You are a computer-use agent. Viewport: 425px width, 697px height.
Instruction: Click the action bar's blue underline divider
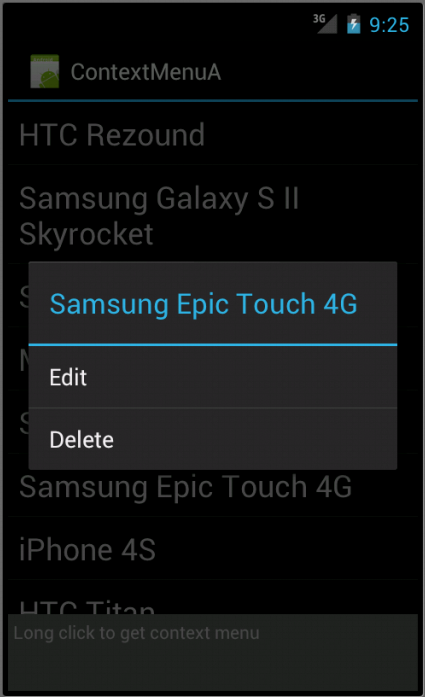point(213,101)
